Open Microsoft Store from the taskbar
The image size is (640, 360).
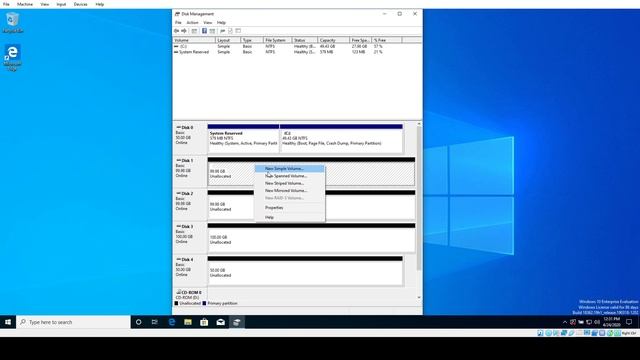[x=204, y=322]
